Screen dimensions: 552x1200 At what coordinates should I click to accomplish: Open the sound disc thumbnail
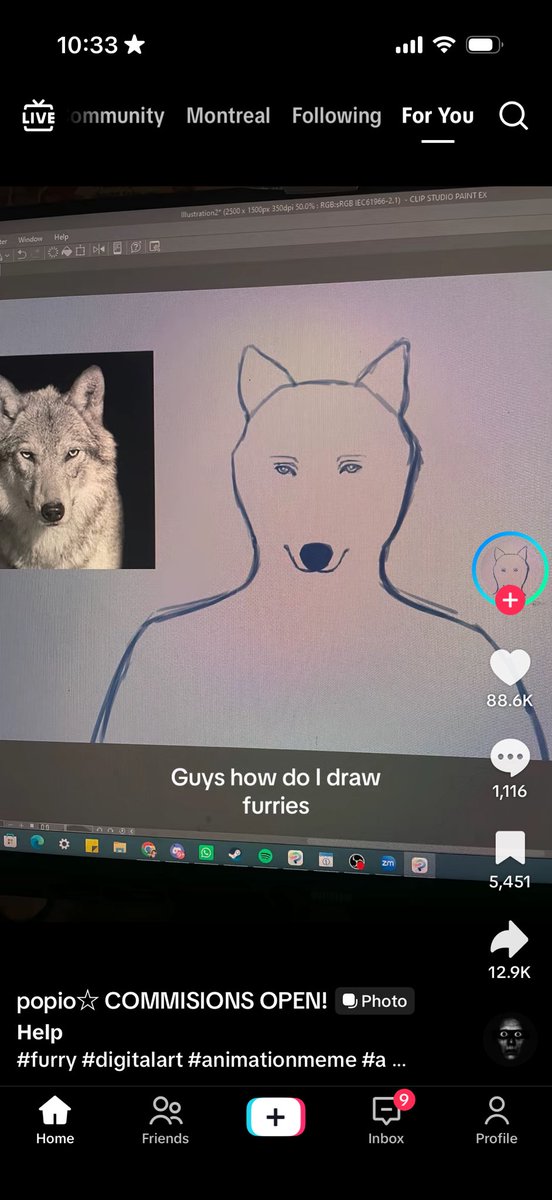pos(510,1040)
